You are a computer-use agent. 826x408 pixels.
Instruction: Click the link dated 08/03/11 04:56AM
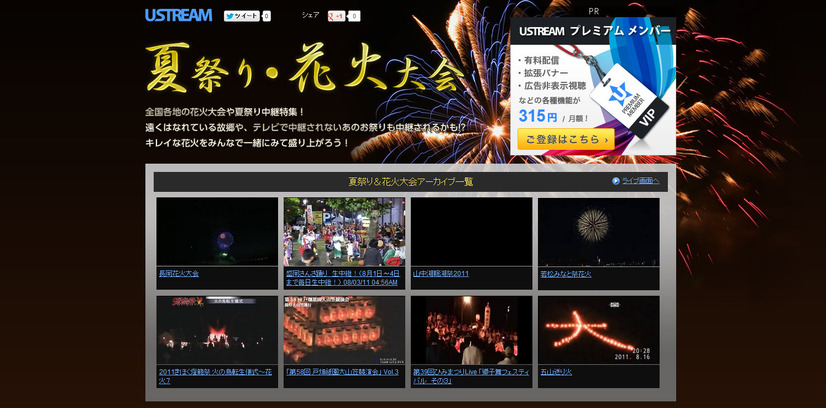pyautogui.click(x=342, y=278)
